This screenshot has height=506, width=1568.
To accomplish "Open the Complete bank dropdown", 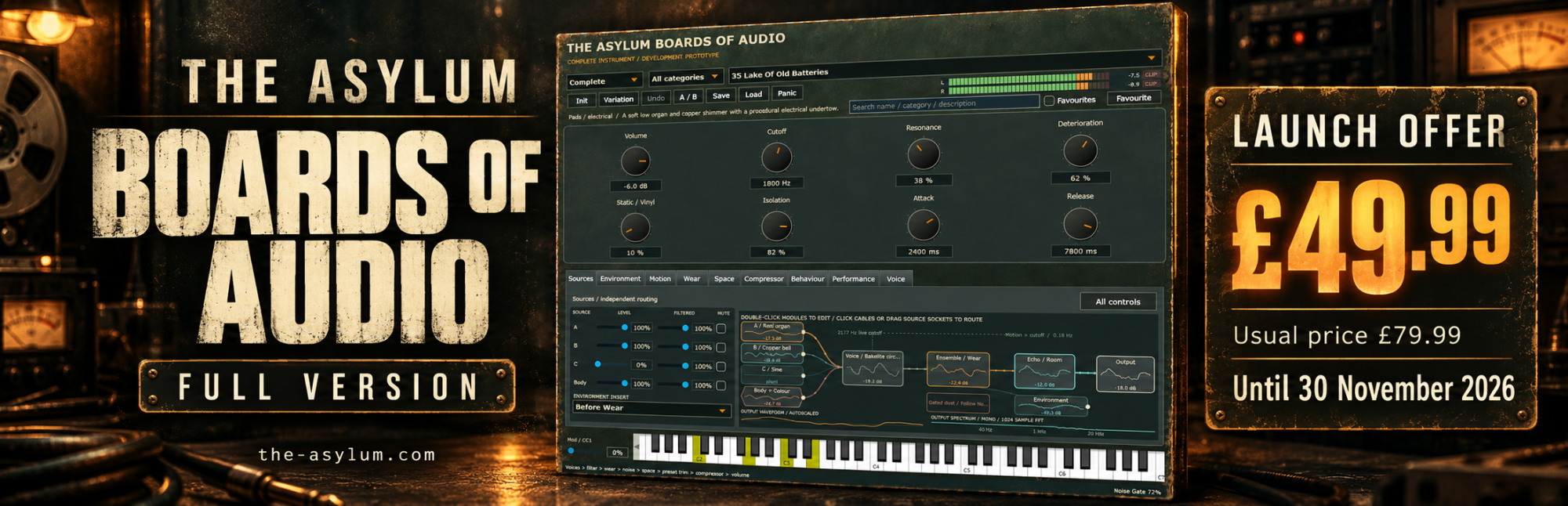I will tap(604, 81).
